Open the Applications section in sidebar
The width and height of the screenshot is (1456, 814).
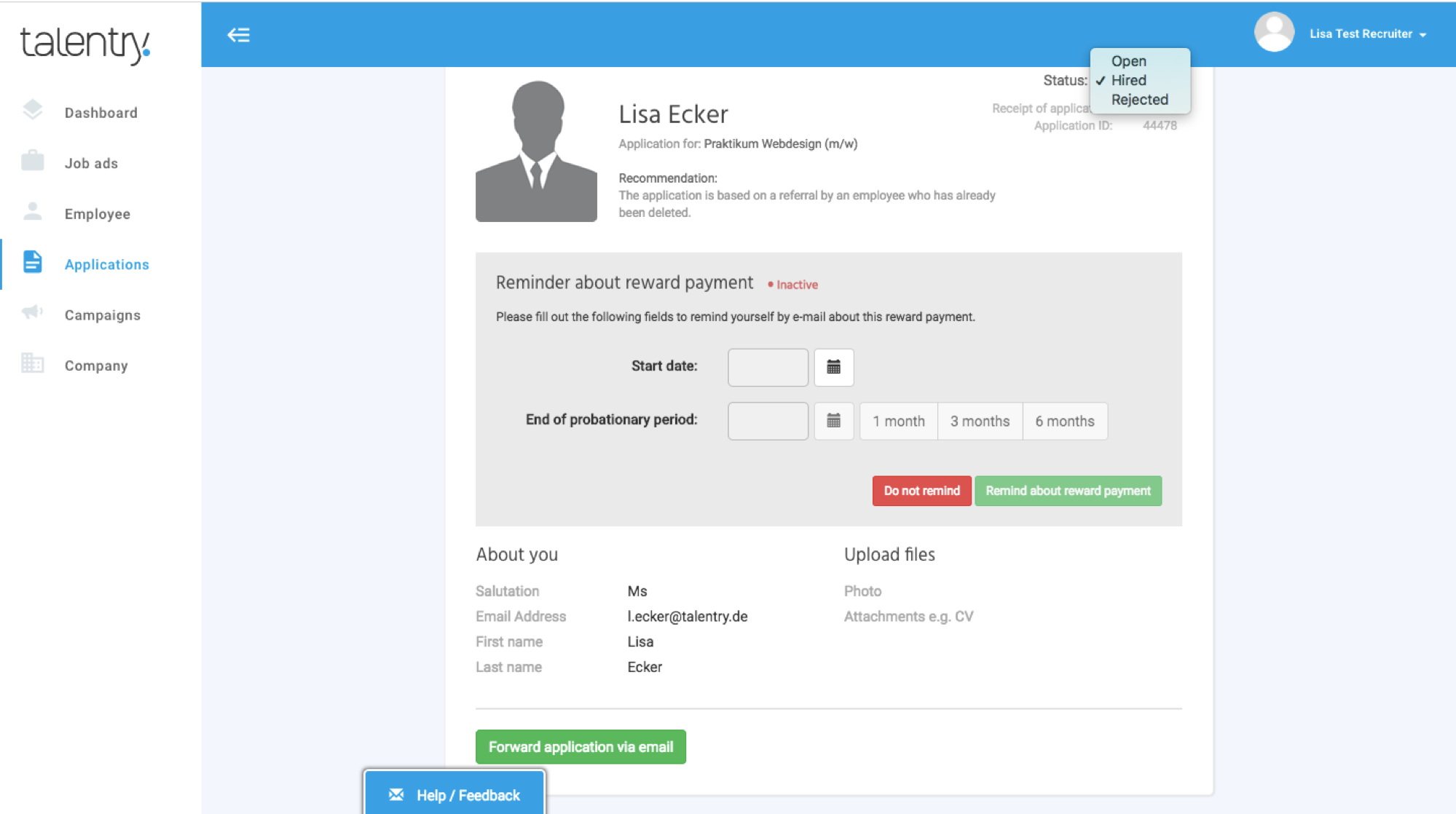click(106, 264)
